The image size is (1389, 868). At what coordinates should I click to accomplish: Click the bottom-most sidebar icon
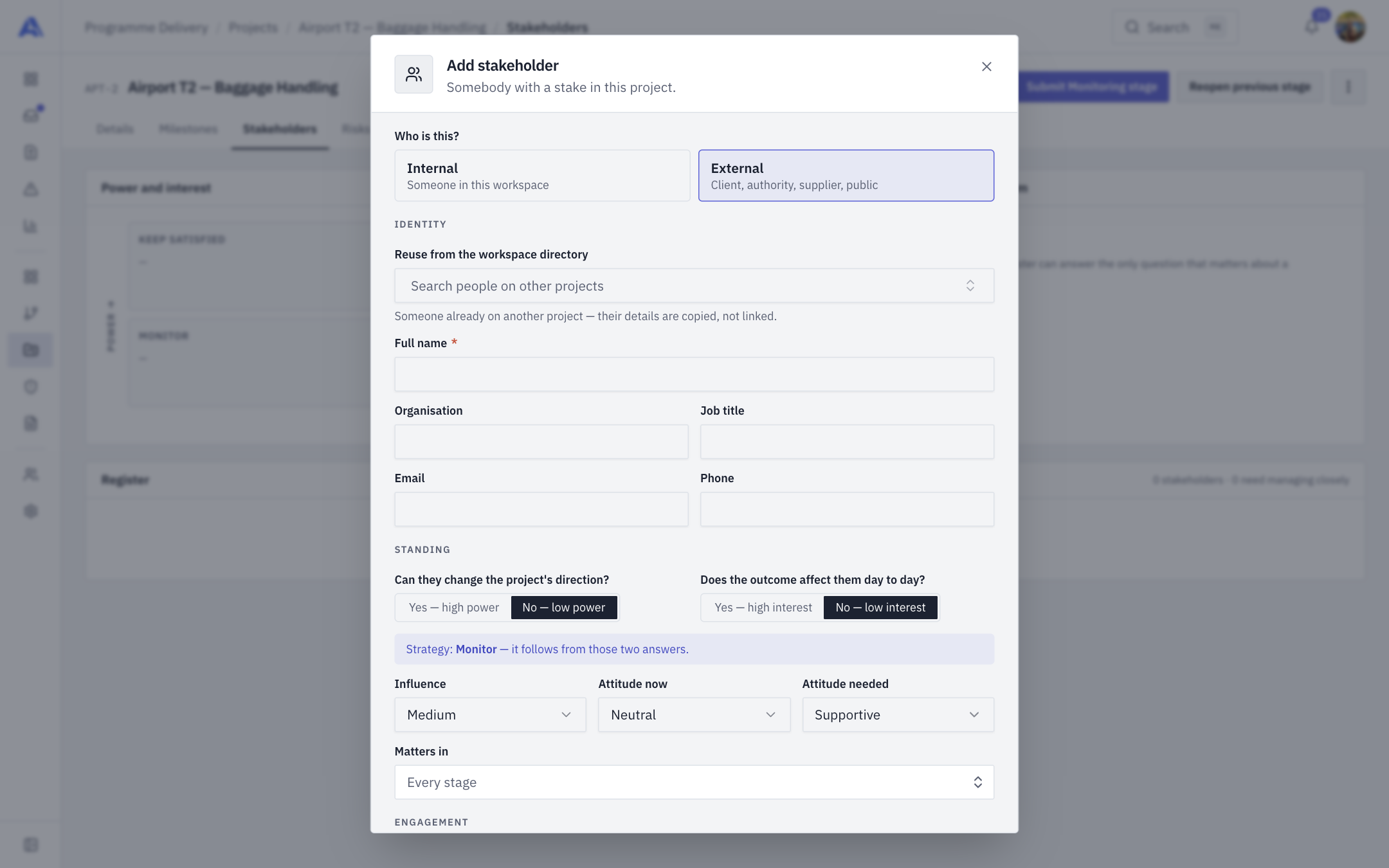pyautogui.click(x=31, y=845)
